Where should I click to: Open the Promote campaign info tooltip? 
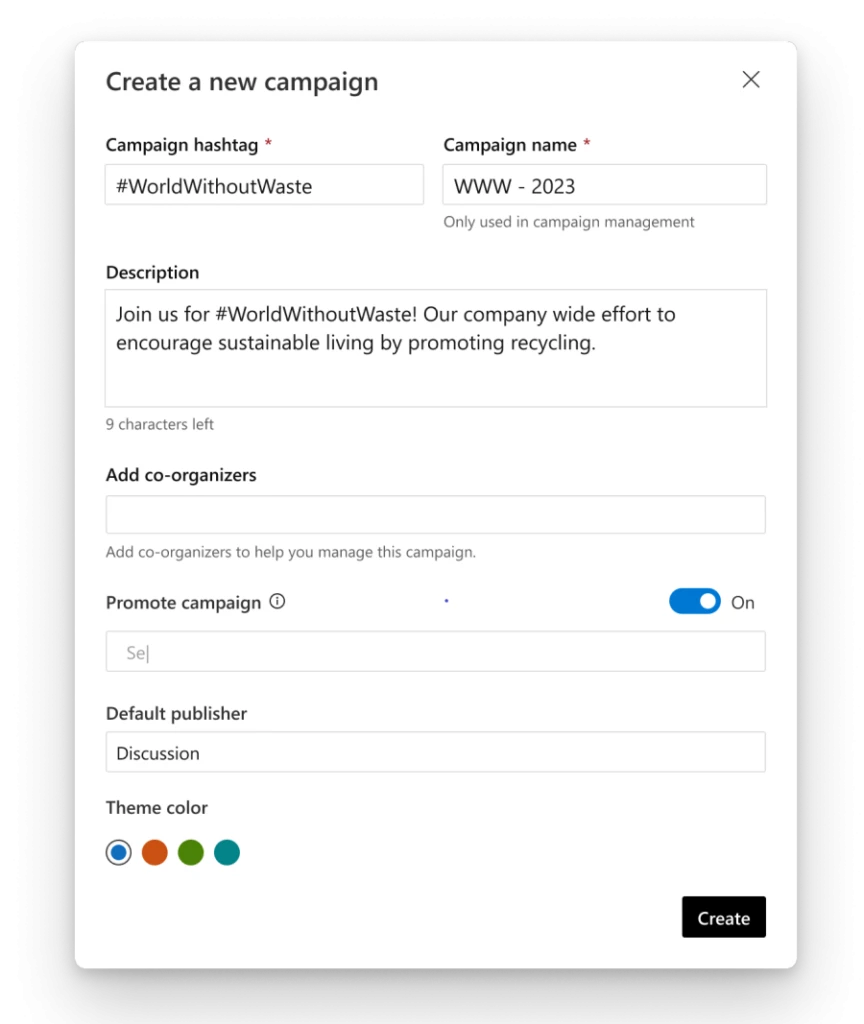[x=277, y=601]
